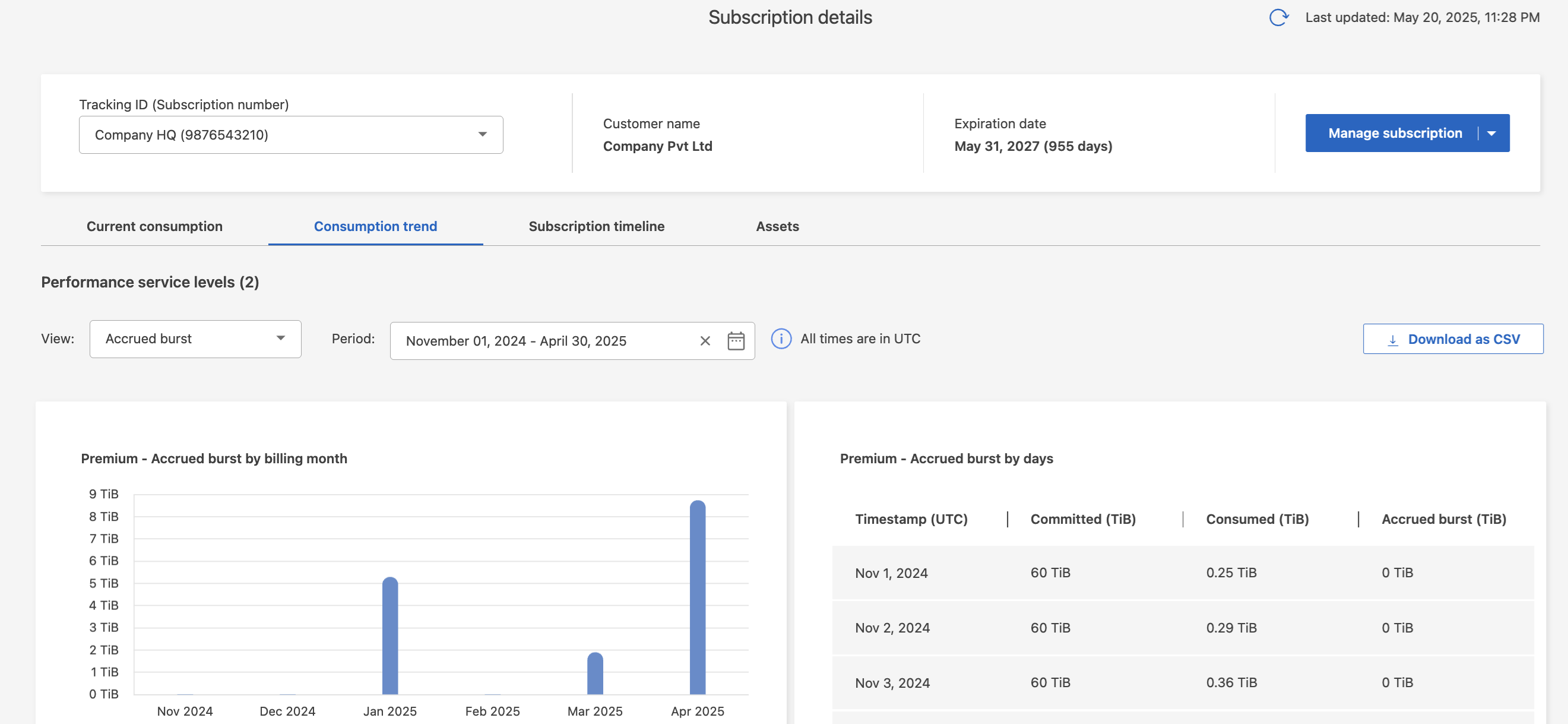Expand the Manage subscription split arrow
Viewport: 1568px width, 724px height.
tap(1492, 134)
